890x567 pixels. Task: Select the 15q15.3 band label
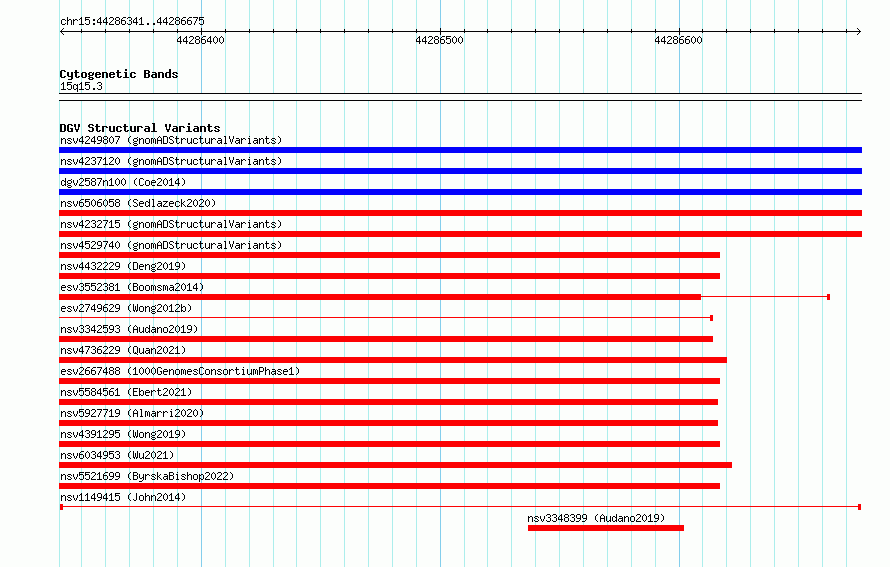pos(81,86)
